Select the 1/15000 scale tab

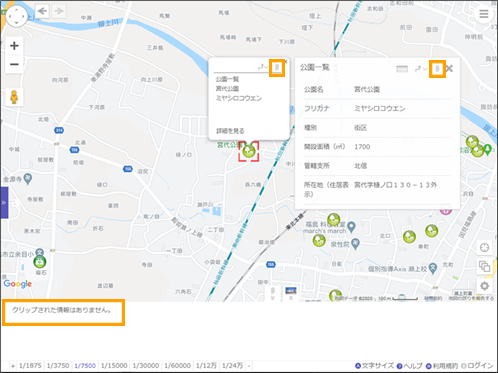click(114, 366)
